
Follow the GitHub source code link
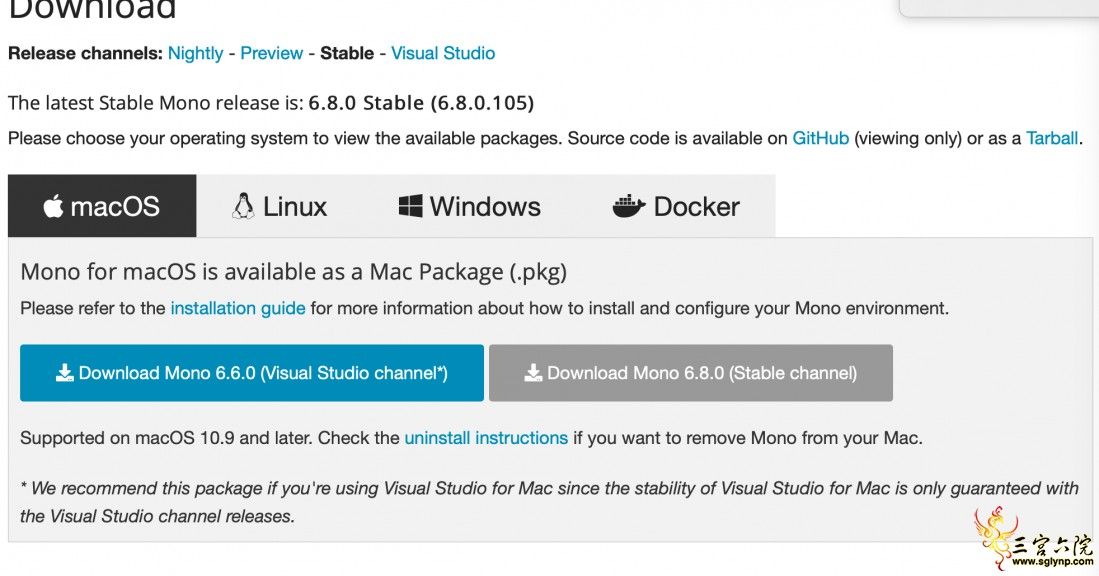821,138
